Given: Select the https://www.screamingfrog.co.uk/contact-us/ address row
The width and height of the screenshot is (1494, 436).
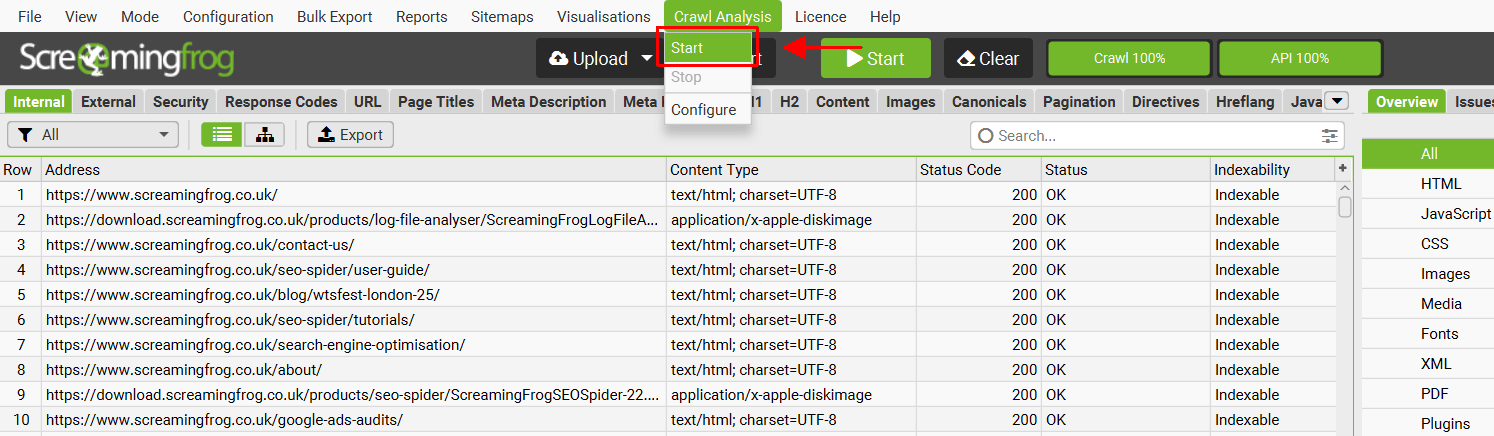Looking at the screenshot, I should point(668,245).
